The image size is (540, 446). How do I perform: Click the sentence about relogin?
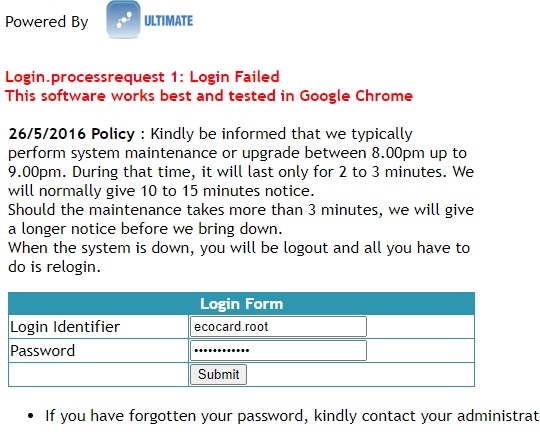(239, 257)
